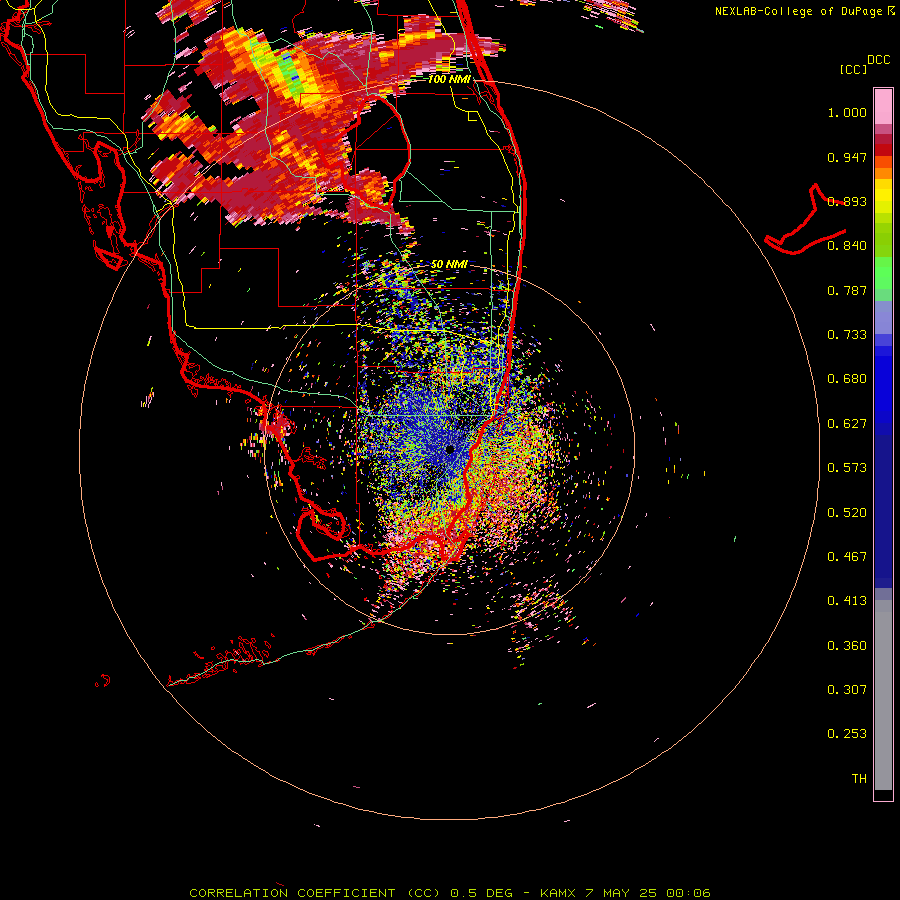This screenshot has width=900, height=900.
Task: Click the 50 NMI range ring label
Action: click(x=449, y=265)
